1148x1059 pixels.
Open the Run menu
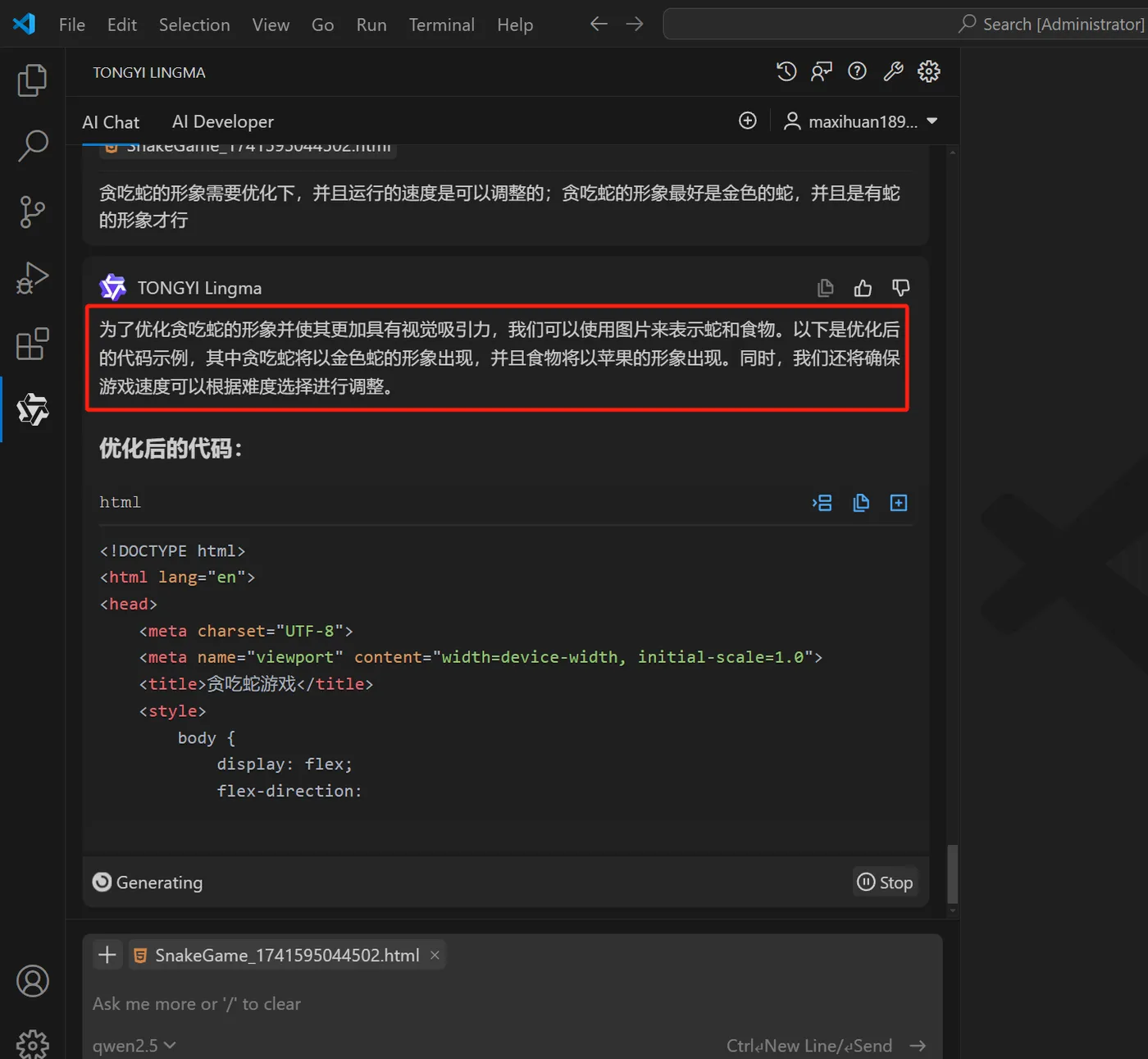pos(371,25)
